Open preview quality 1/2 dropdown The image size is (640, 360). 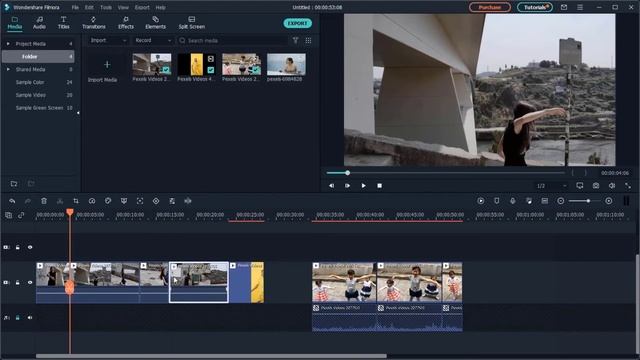tap(551, 186)
